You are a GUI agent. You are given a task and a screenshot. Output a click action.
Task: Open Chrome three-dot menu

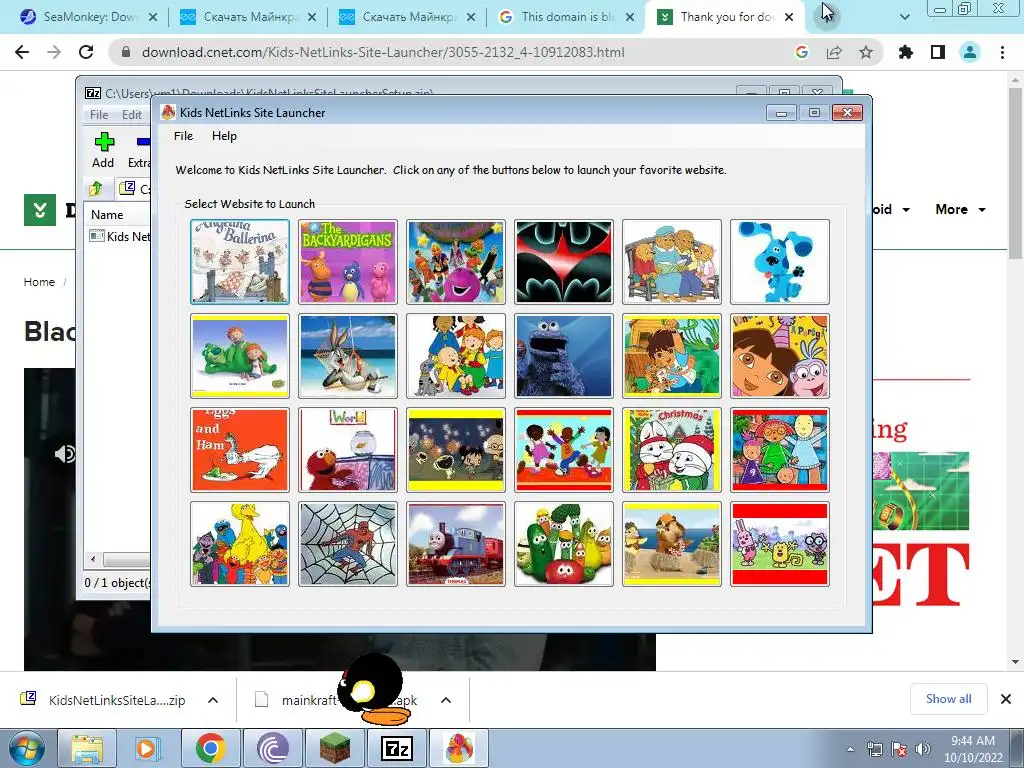pos(1002,52)
